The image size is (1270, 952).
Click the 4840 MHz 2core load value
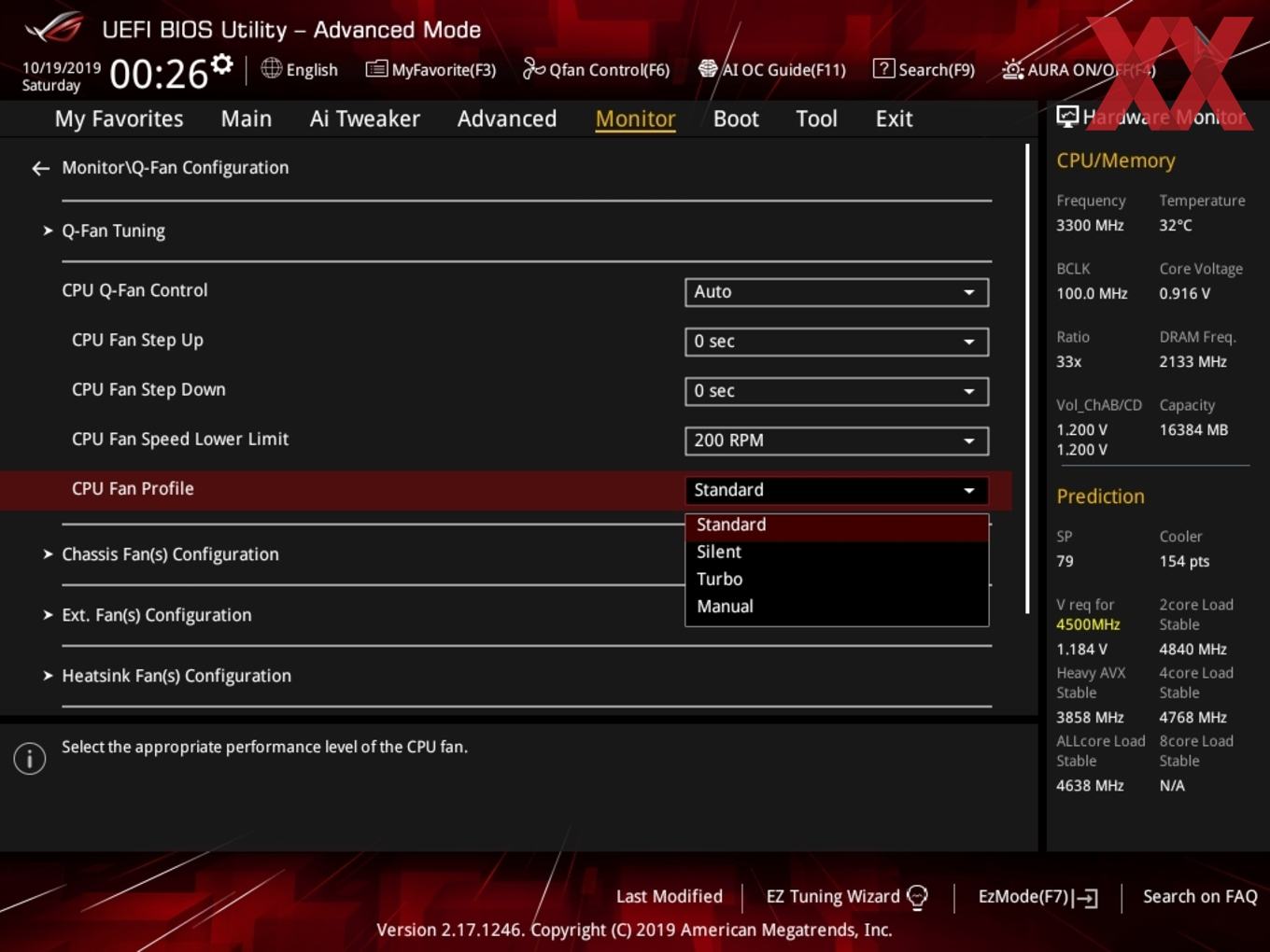[1192, 650]
